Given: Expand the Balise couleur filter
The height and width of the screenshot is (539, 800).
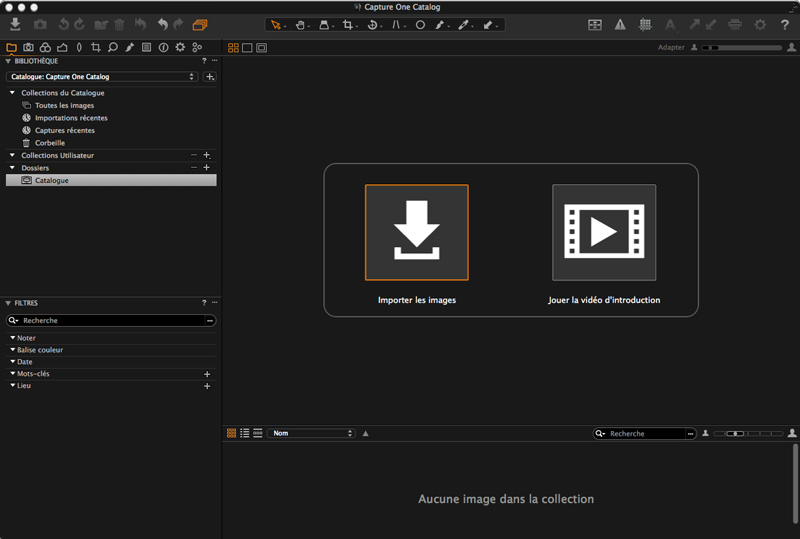Looking at the screenshot, I should (13, 349).
